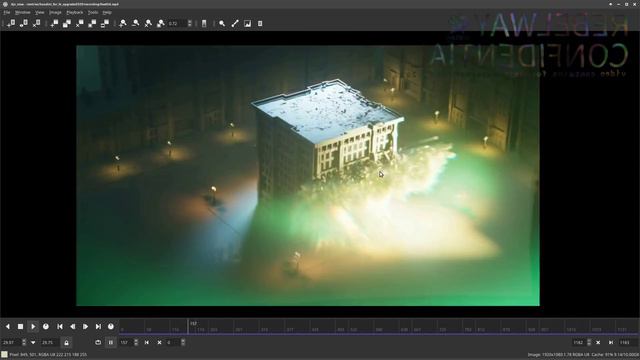Open the histogram tool icon
The image size is (640, 360).
[x=247, y=23]
